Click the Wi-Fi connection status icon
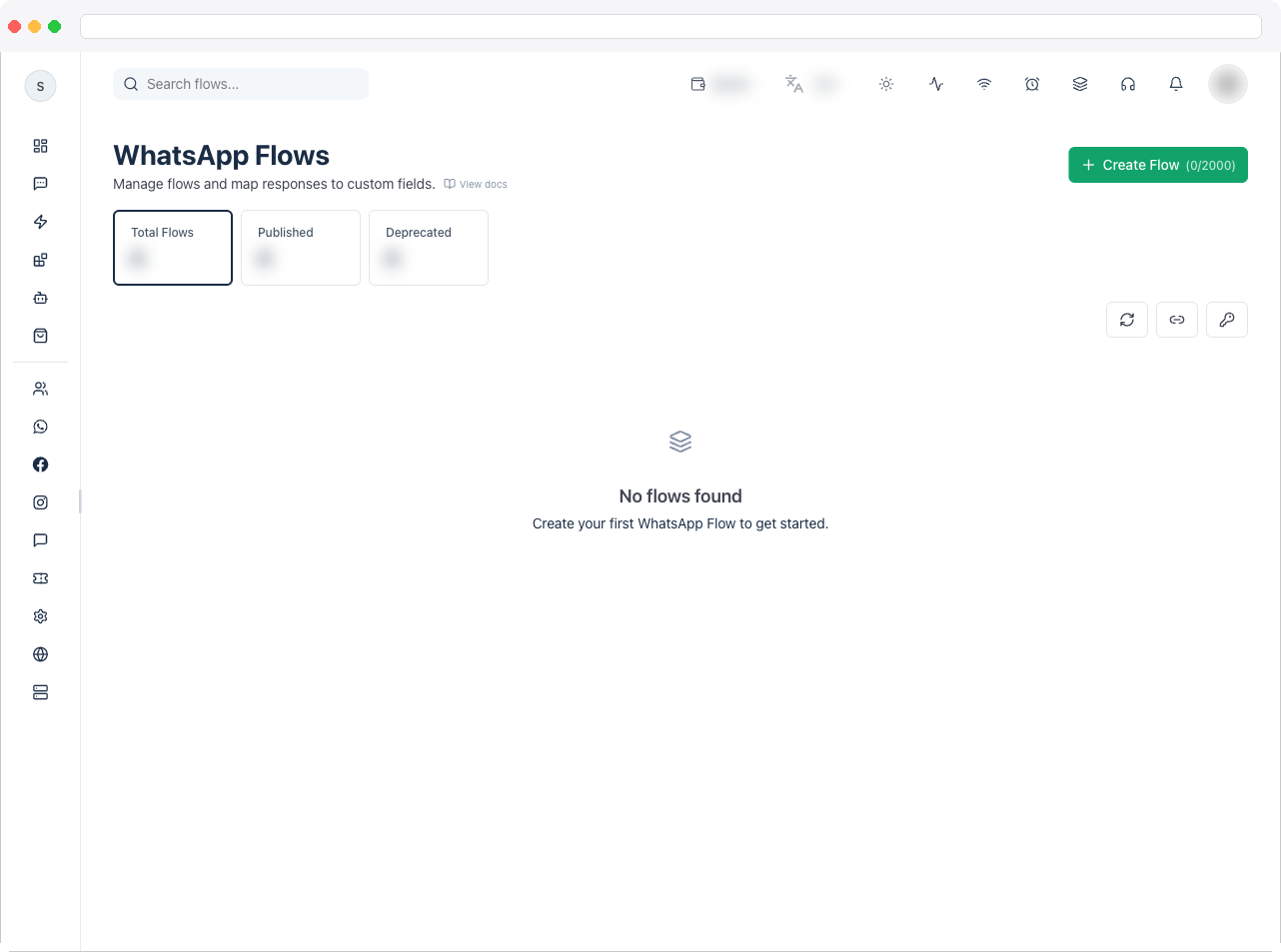 (x=984, y=84)
